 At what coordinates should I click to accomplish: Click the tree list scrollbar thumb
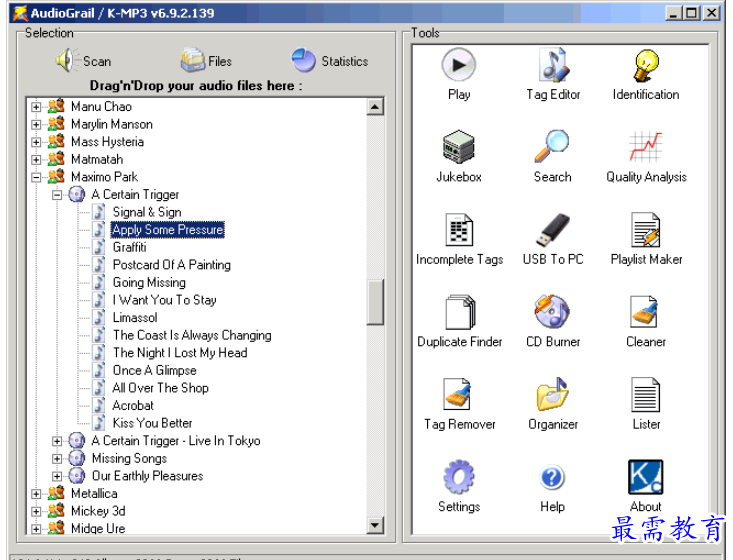375,302
